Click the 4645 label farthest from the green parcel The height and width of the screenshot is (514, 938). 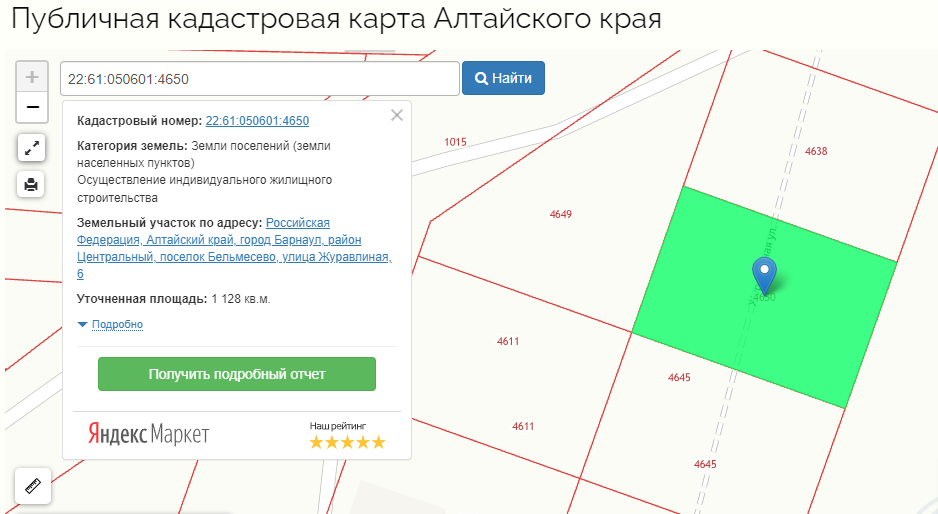pos(705,464)
